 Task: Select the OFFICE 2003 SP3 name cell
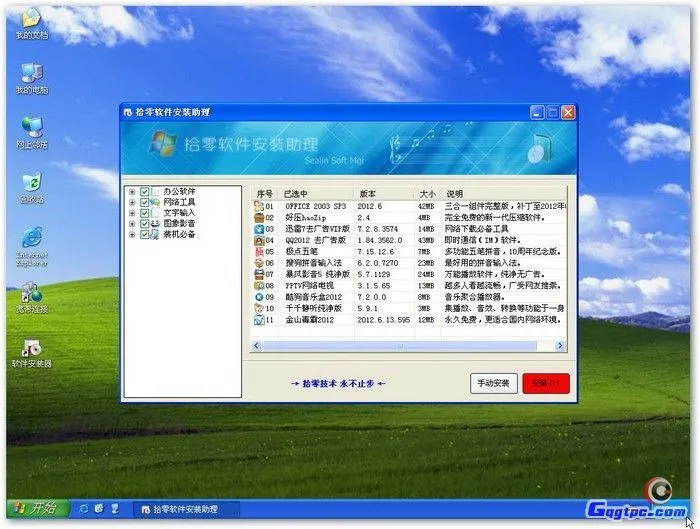[316, 207]
